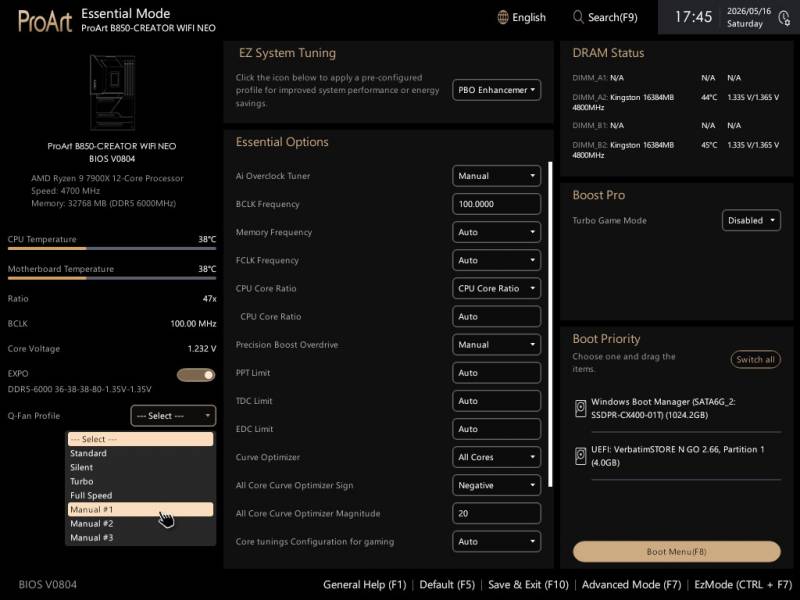Open the PBO Enhancement tuning dropdown

496,90
